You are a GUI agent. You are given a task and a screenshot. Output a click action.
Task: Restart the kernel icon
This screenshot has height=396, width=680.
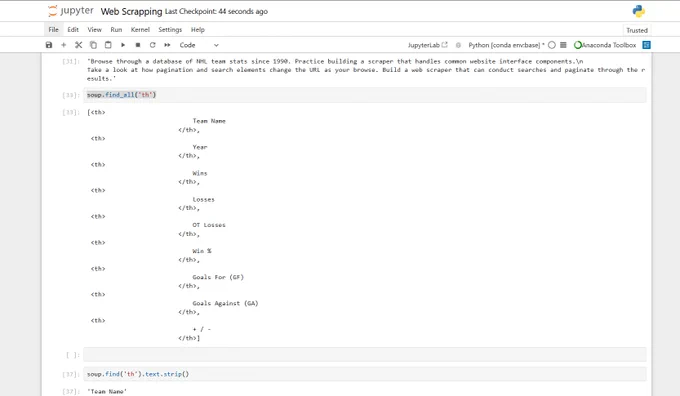pos(153,45)
